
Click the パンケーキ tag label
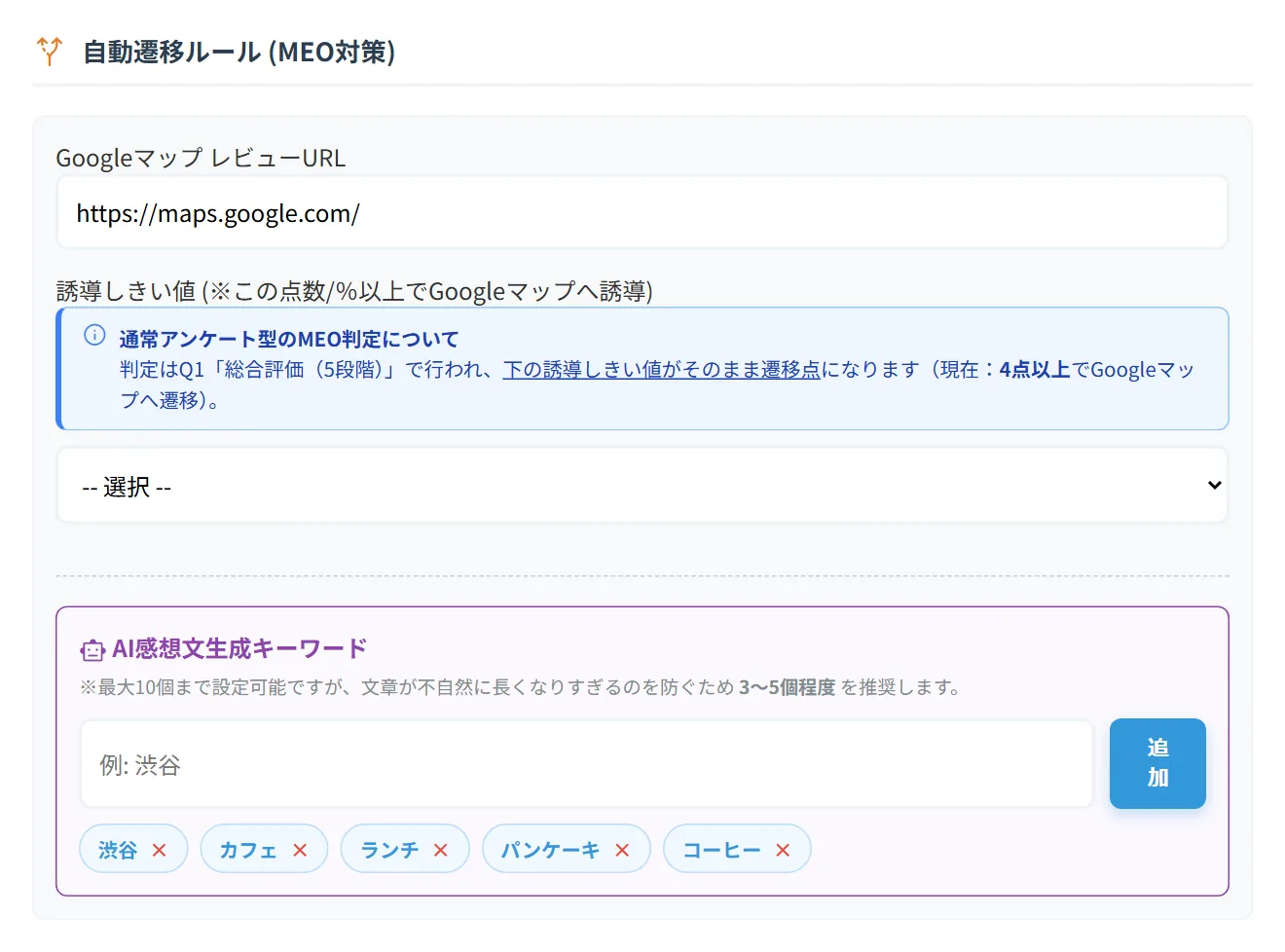pyautogui.click(x=550, y=850)
